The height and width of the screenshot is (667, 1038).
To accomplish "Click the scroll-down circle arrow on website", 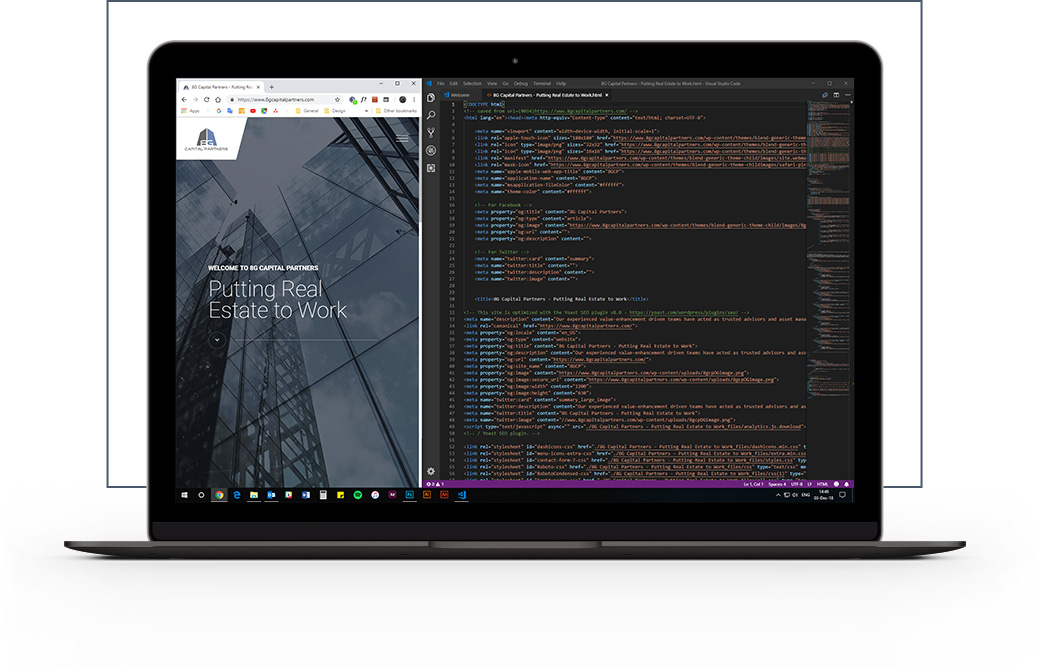I will [x=216, y=339].
